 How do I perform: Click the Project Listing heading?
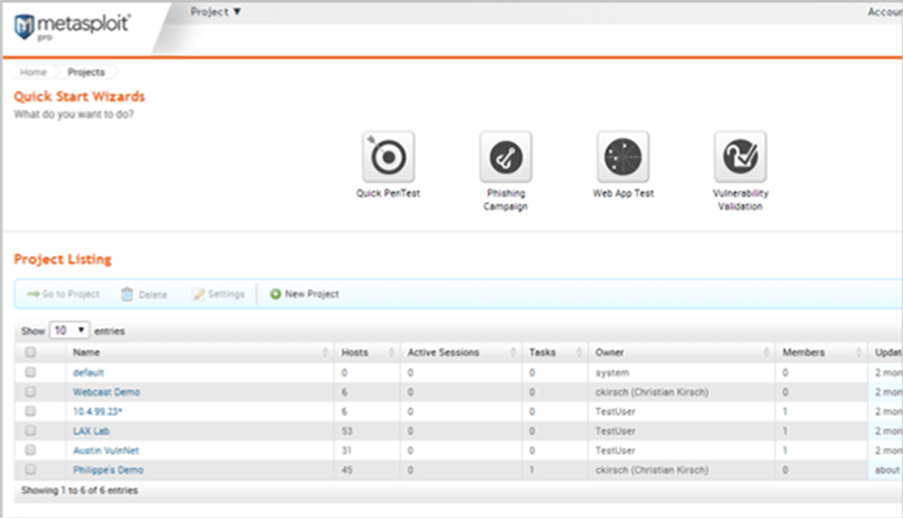pos(63,259)
